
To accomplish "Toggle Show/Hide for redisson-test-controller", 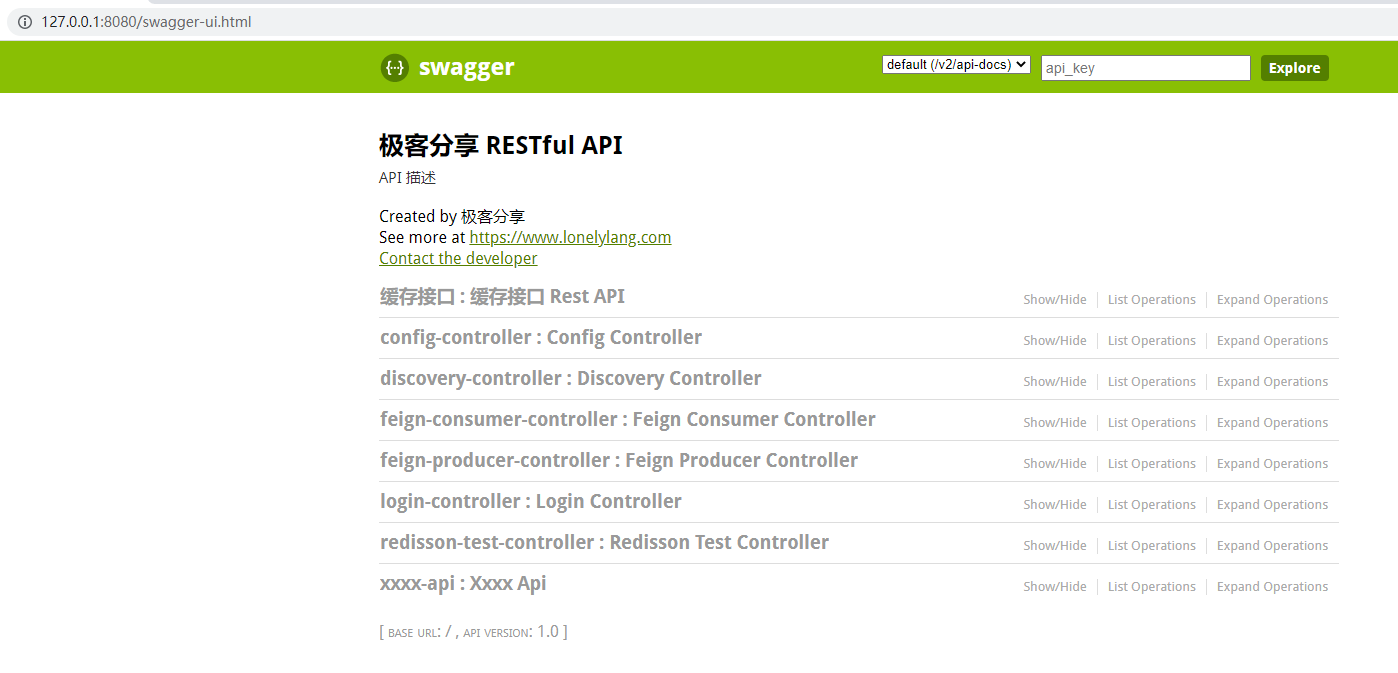I will [1055, 546].
